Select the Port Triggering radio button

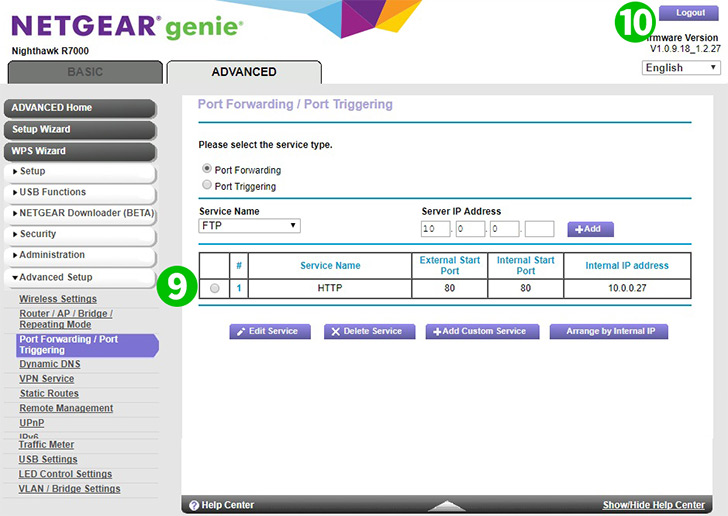pyautogui.click(x=207, y=185)
